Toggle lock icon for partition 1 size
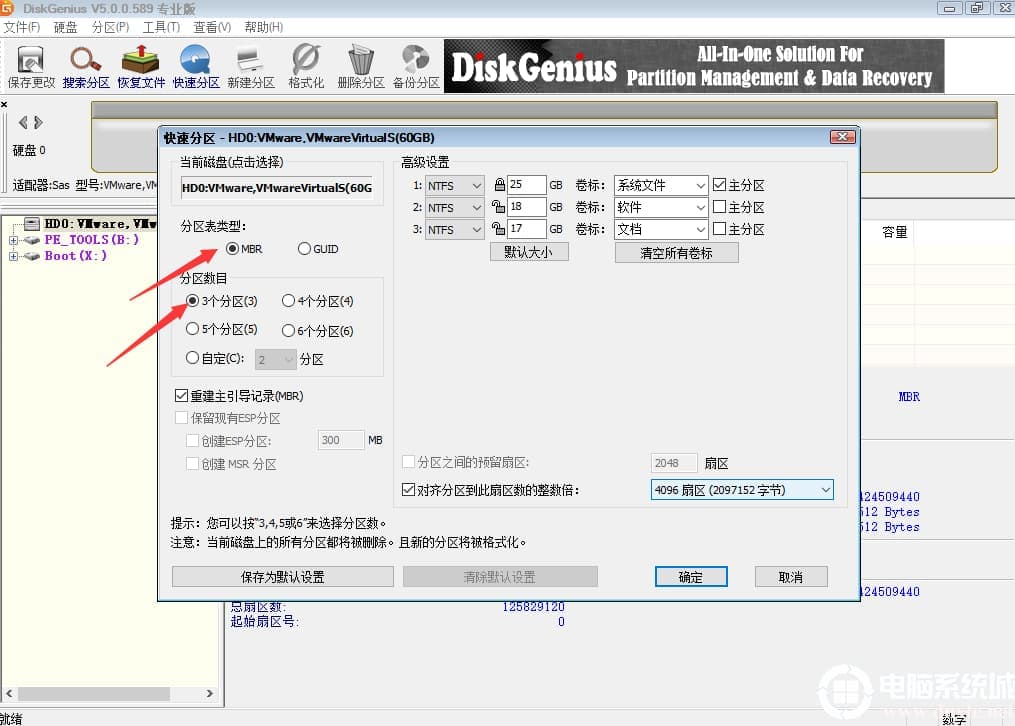This screenshot has height=726, width=1015. (499, 185)
